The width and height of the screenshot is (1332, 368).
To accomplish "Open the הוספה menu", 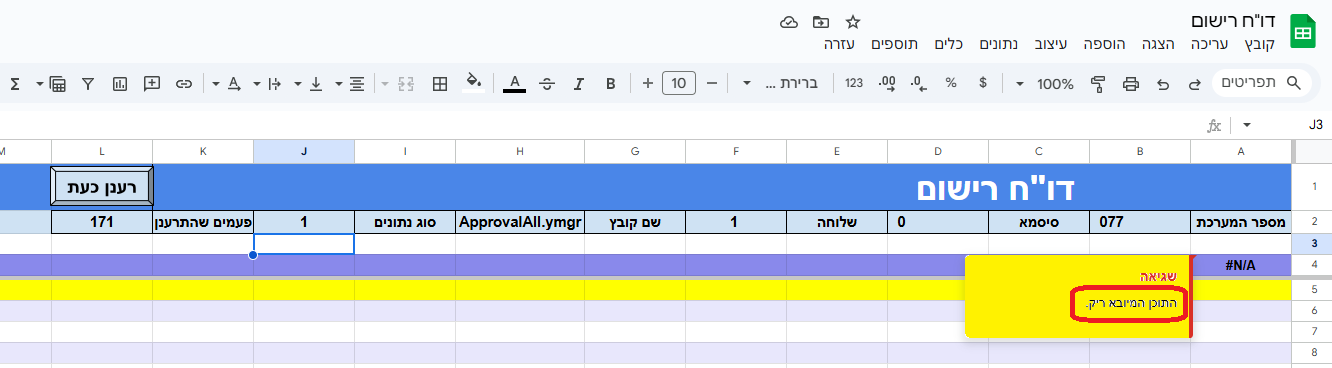I will [1105, 44].
